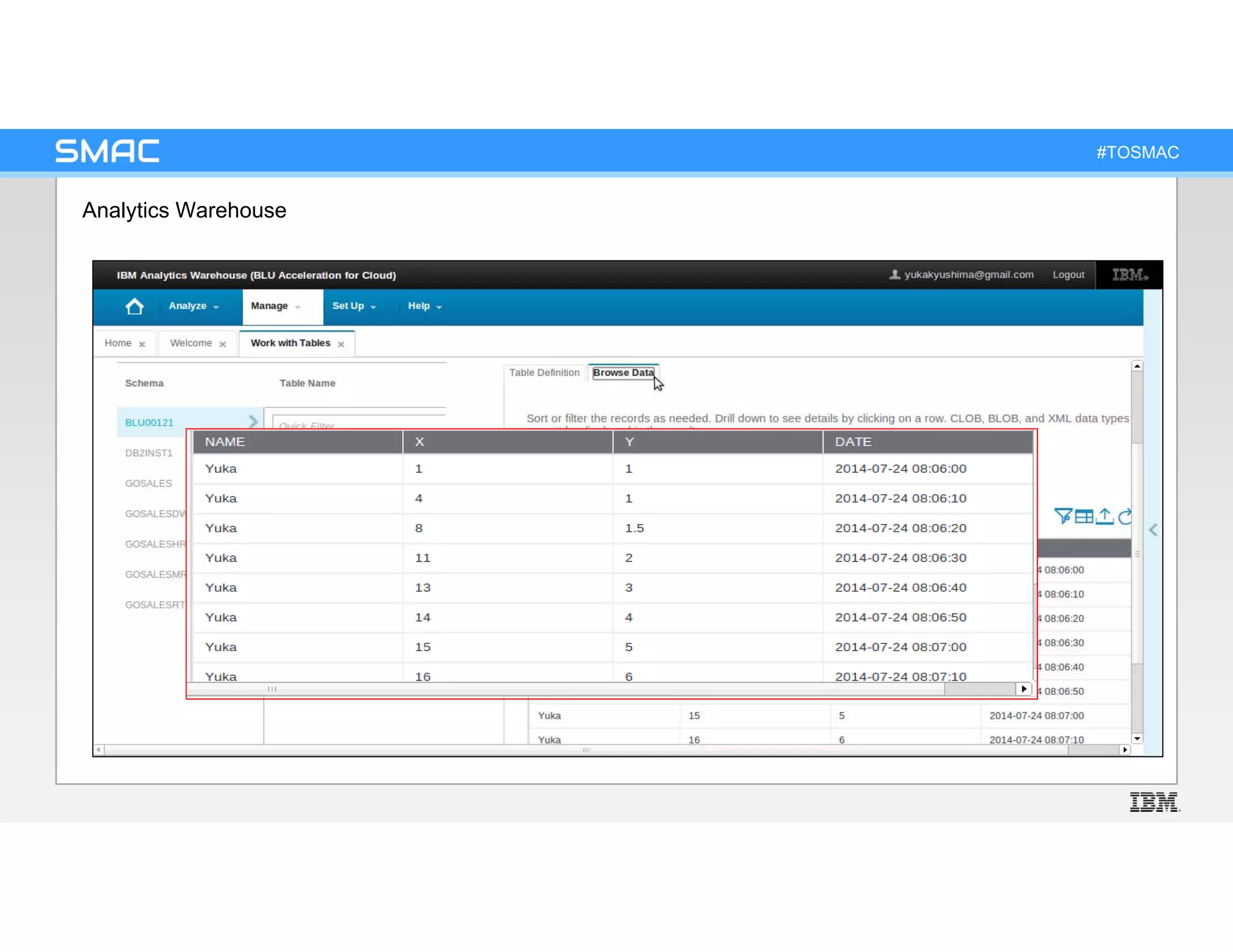1233x952 pixels.
Task: Click the yukakyushima@gmail.com user link
Action: tap(961, 275)
